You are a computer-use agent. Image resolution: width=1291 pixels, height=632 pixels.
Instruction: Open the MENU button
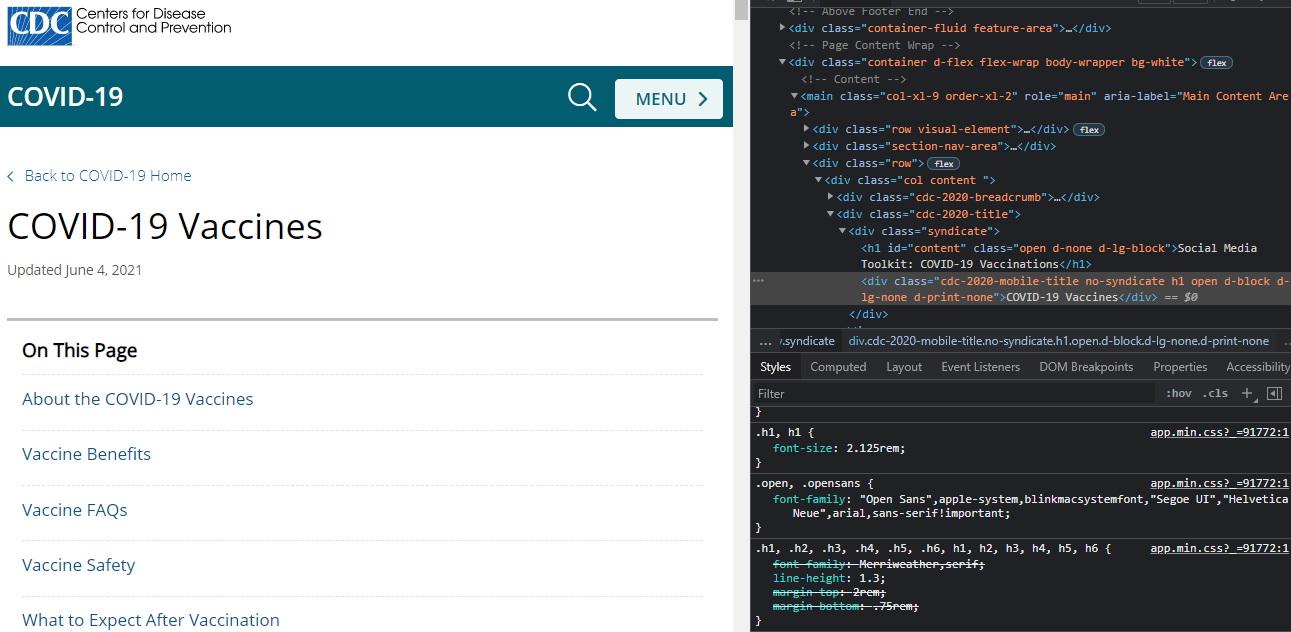669,99
